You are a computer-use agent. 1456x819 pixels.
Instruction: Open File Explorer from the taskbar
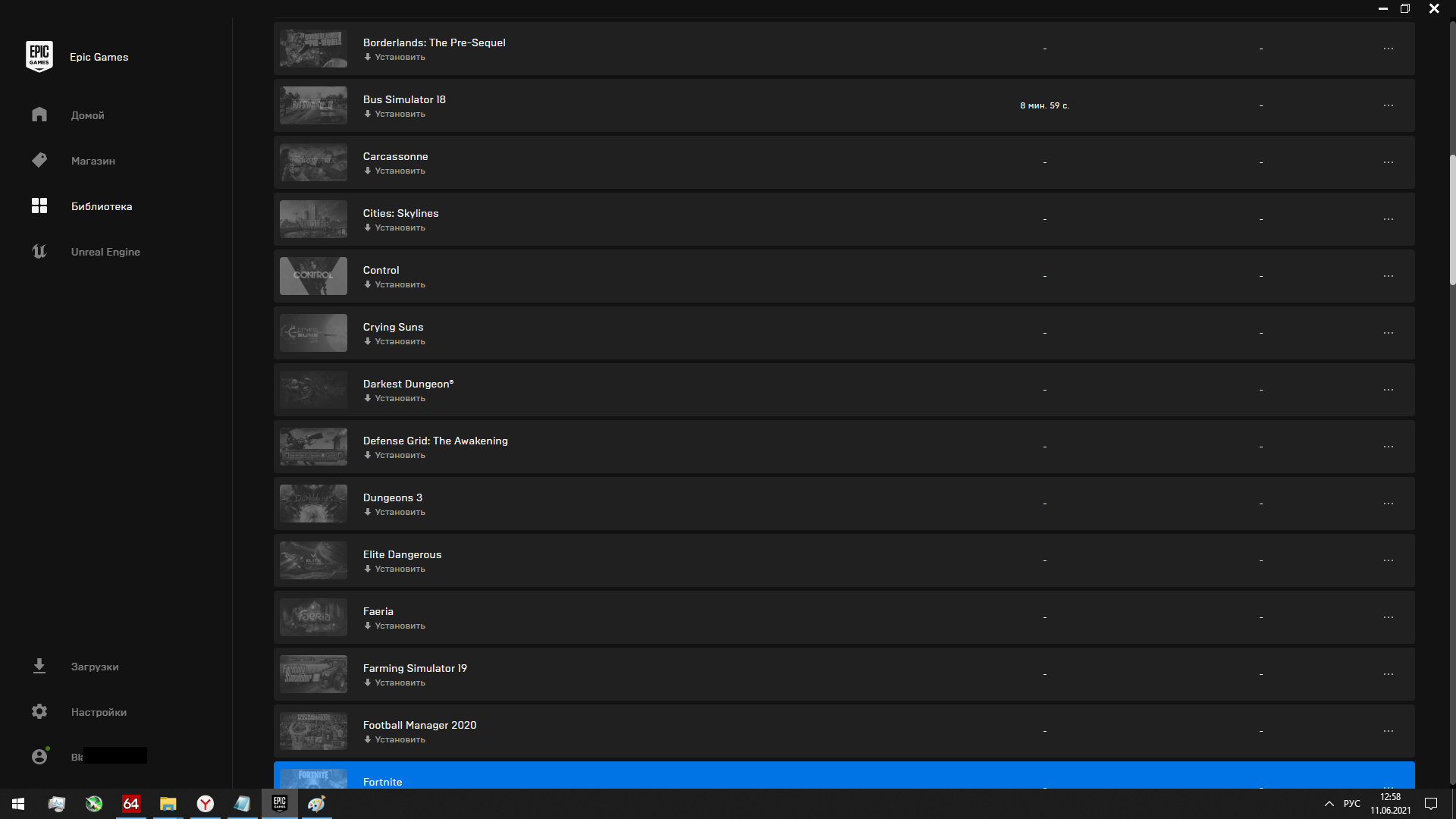168,804
